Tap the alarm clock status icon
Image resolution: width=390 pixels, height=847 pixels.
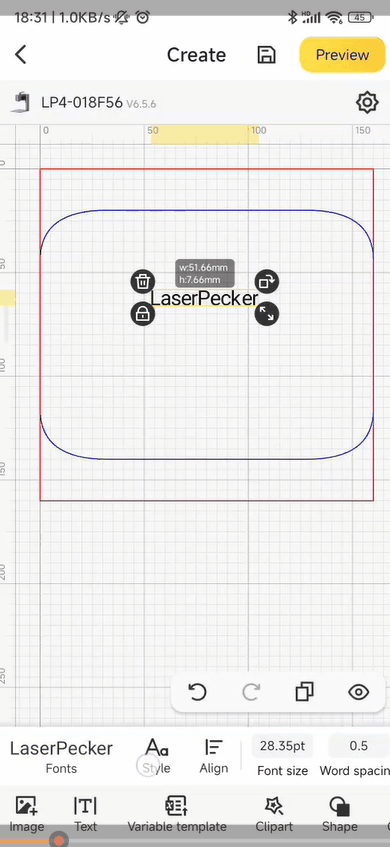pyautogui.click(x=143, y=17)
